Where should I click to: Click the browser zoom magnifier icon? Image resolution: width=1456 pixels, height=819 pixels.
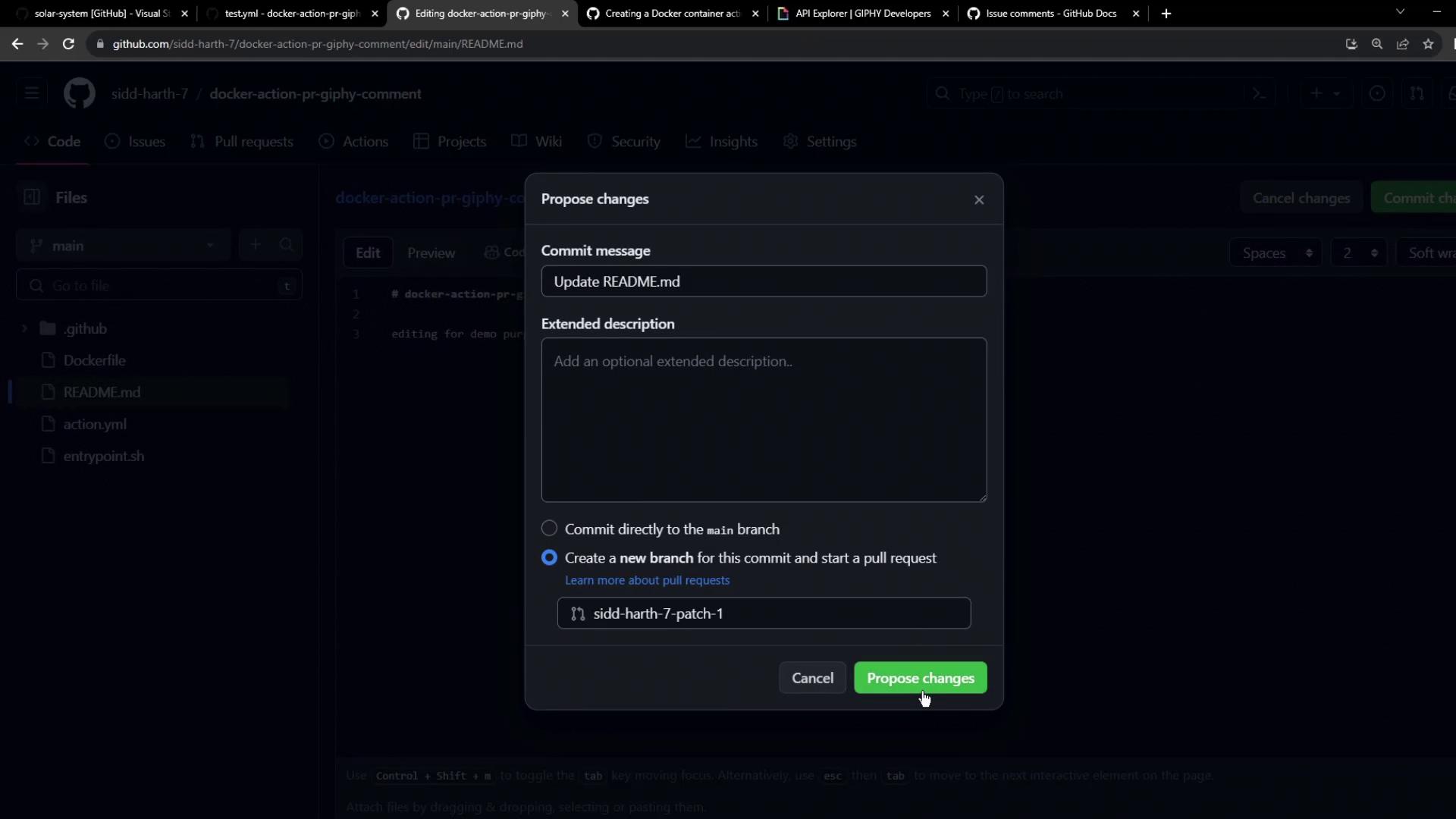(x=1377, y=44)
